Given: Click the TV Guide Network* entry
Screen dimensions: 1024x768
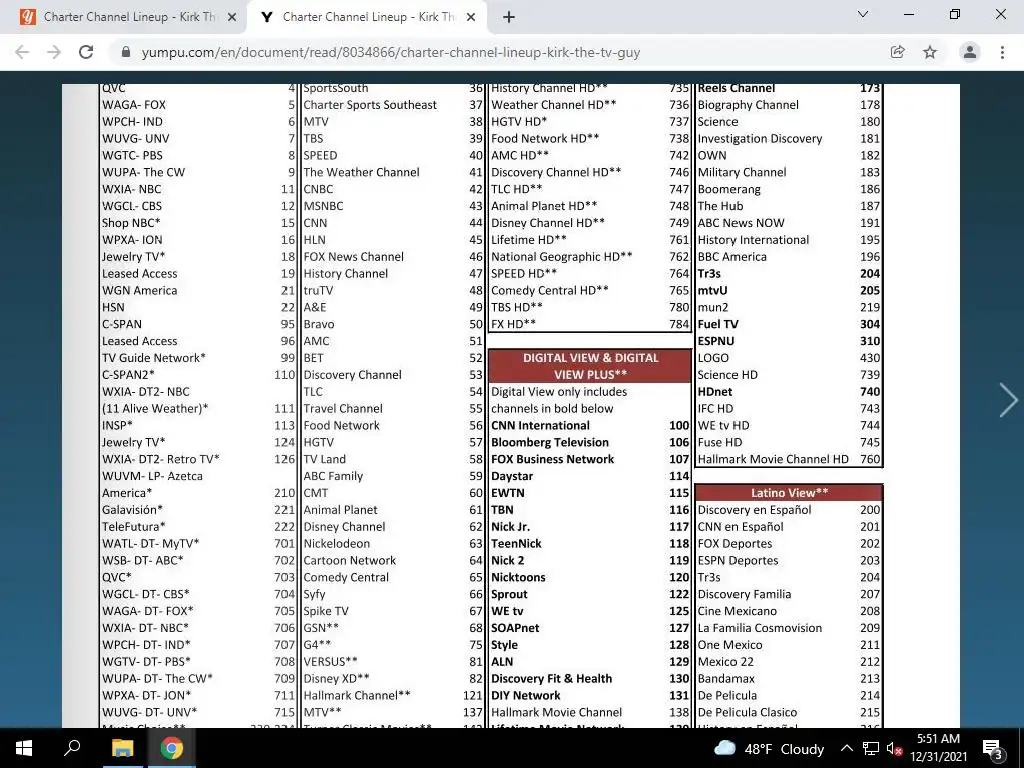Looking at the screenshot, I should (x=153, y=358).
